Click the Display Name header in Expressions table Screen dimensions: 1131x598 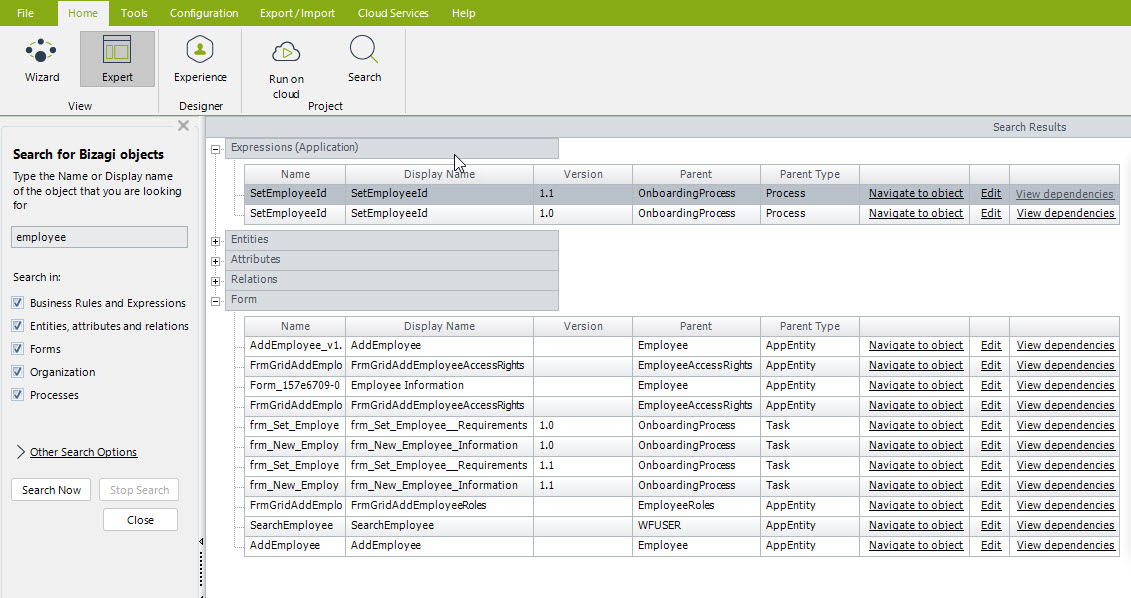(439, 174)
